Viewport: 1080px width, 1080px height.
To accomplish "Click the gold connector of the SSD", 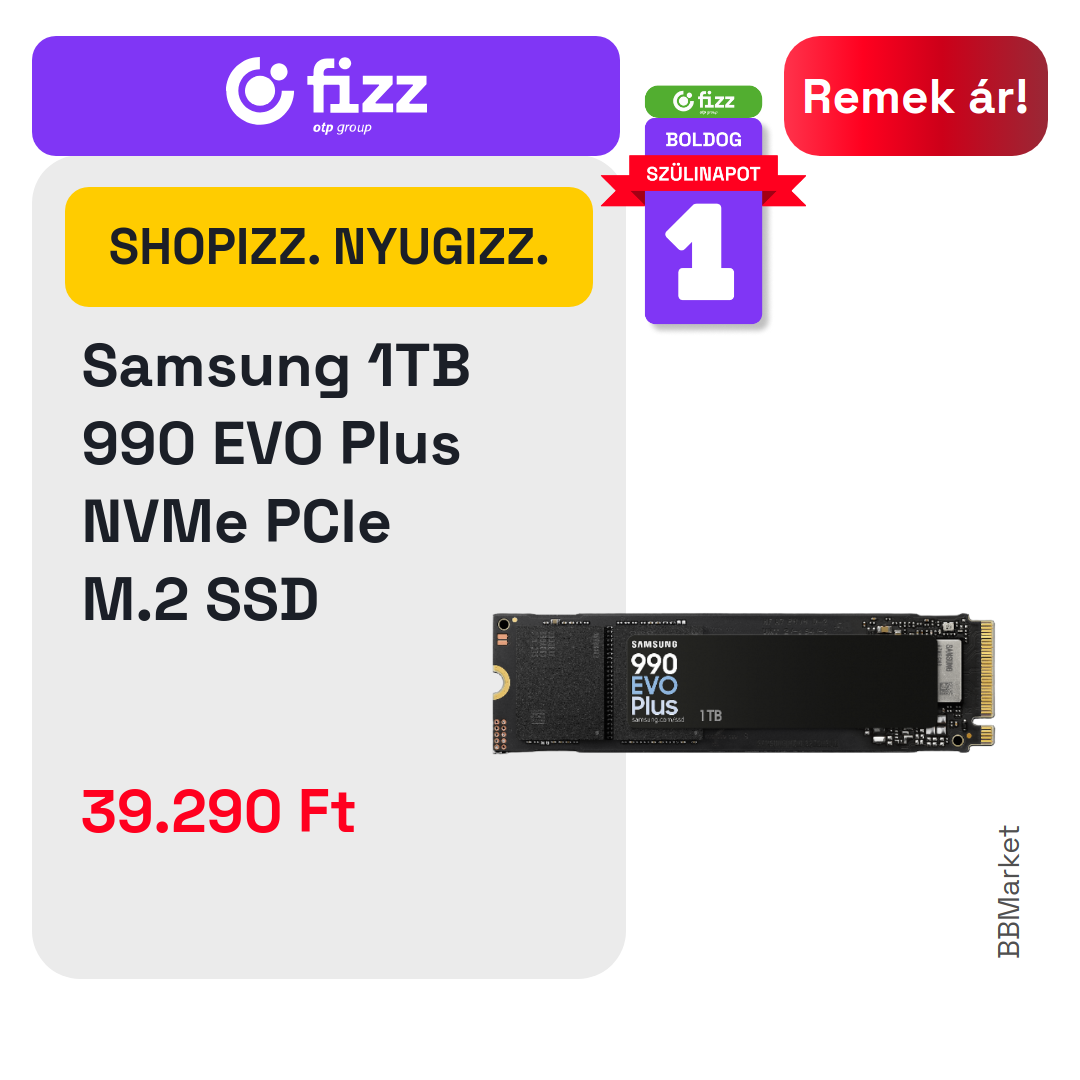I will point(987,682).
